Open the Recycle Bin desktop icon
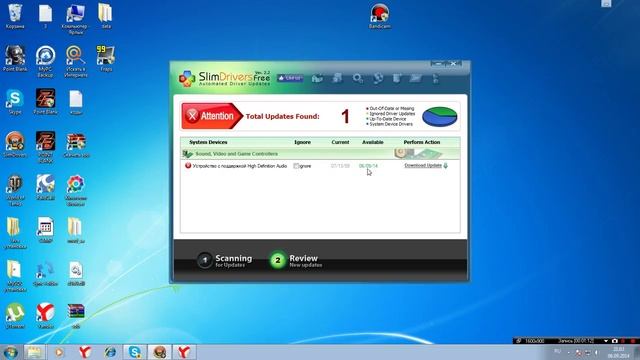This screenshot has width=640, height=360. 15,16
